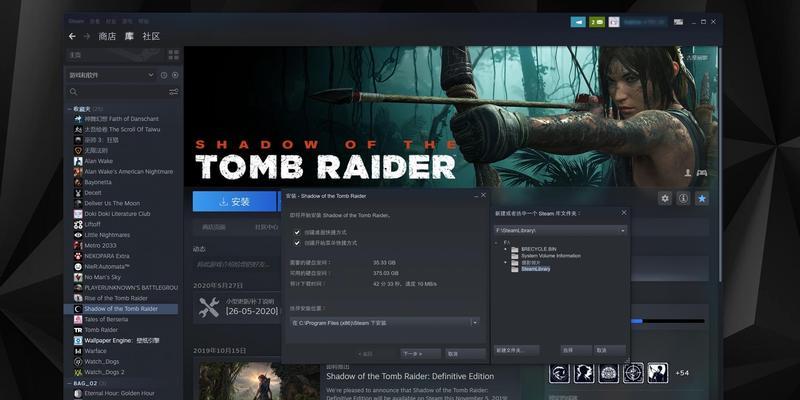Toggle create start menu shortcut checkbox
800x400 pixels.
pos(297,243)
